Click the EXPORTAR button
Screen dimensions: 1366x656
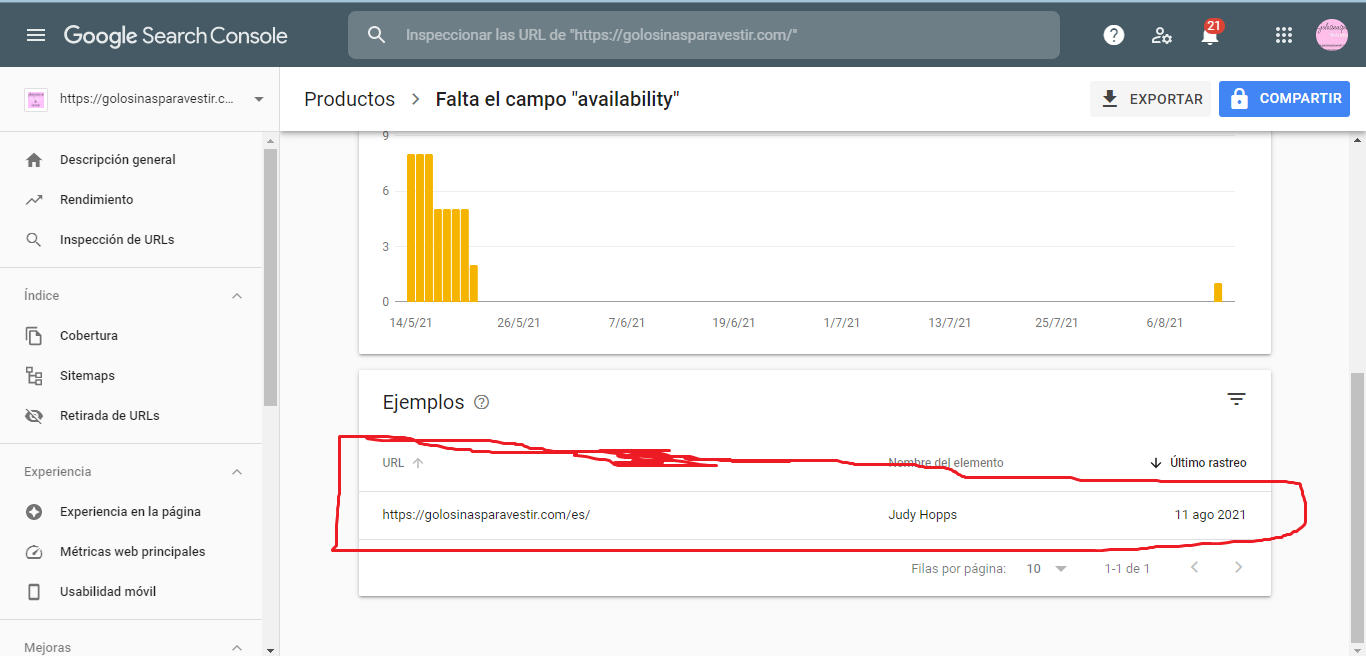[x=1150, y=99]
